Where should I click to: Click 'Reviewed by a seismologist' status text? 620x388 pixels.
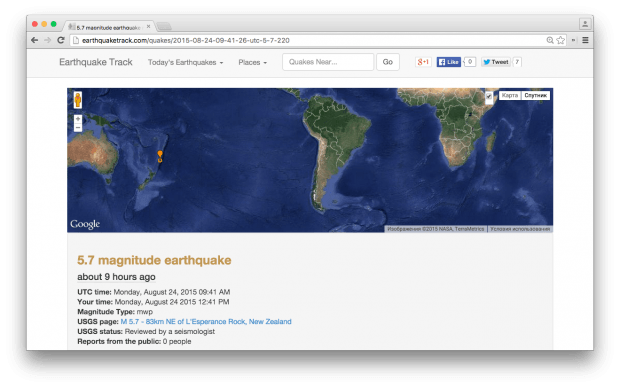(x=170, y=331)
